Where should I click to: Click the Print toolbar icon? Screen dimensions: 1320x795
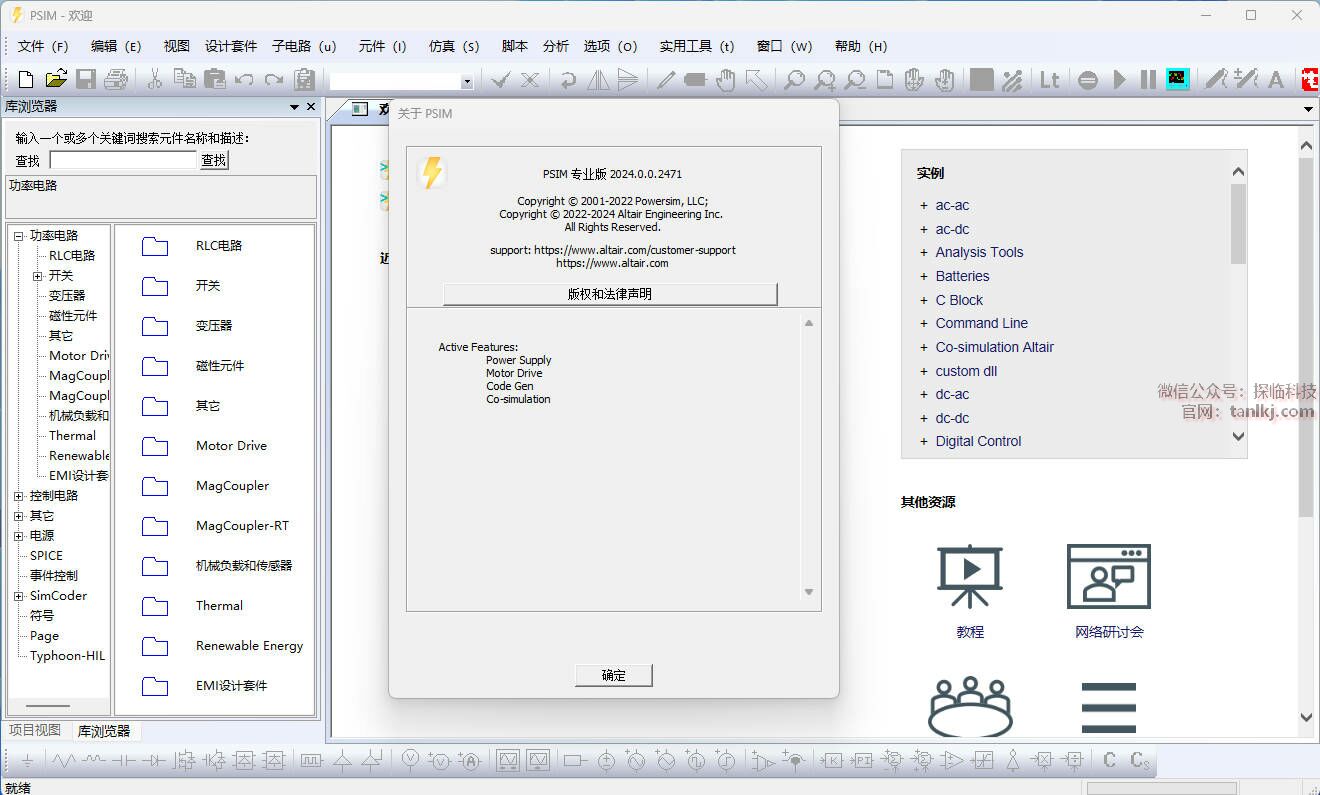coord(116,80)
